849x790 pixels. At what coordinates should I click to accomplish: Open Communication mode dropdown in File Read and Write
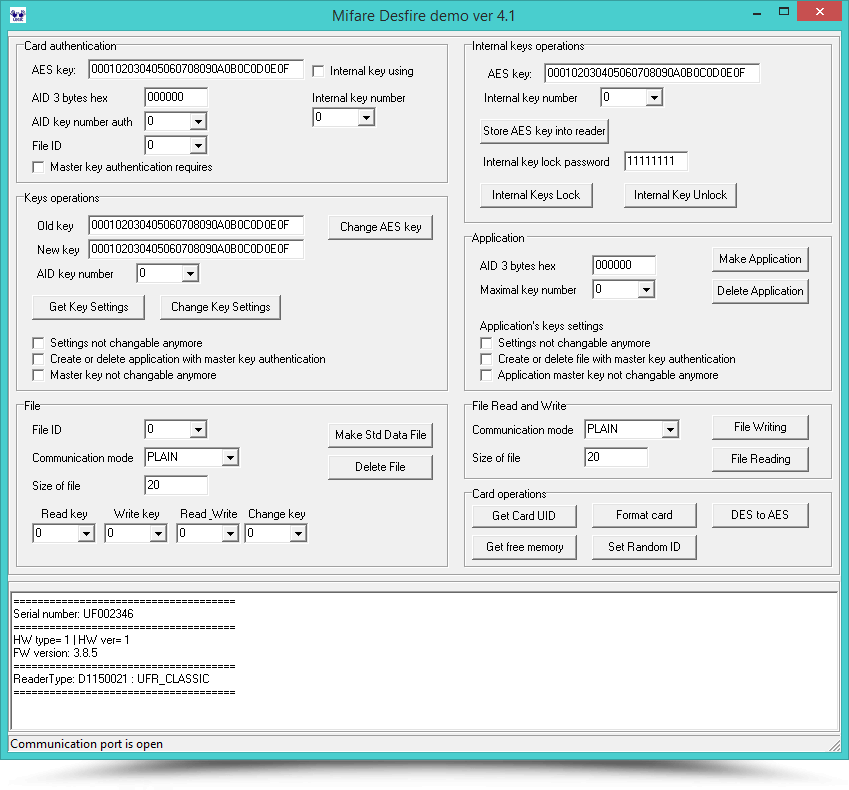[x=670, y=430]
